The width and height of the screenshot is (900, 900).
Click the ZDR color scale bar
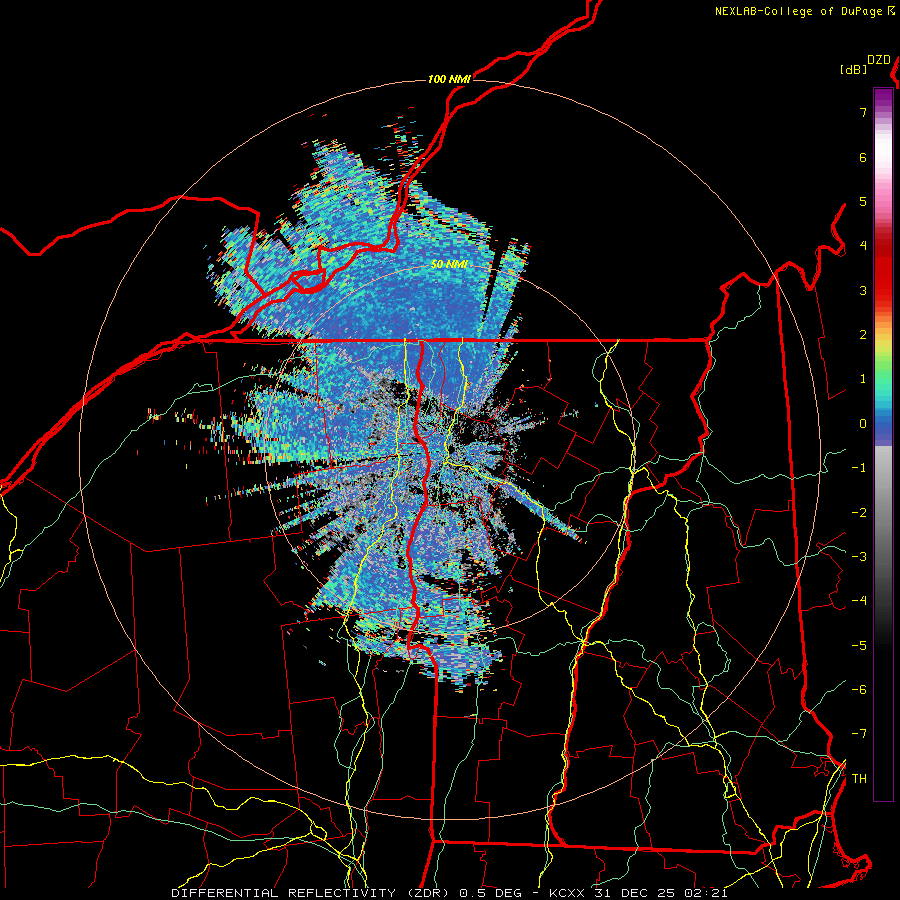click(883, 444)
